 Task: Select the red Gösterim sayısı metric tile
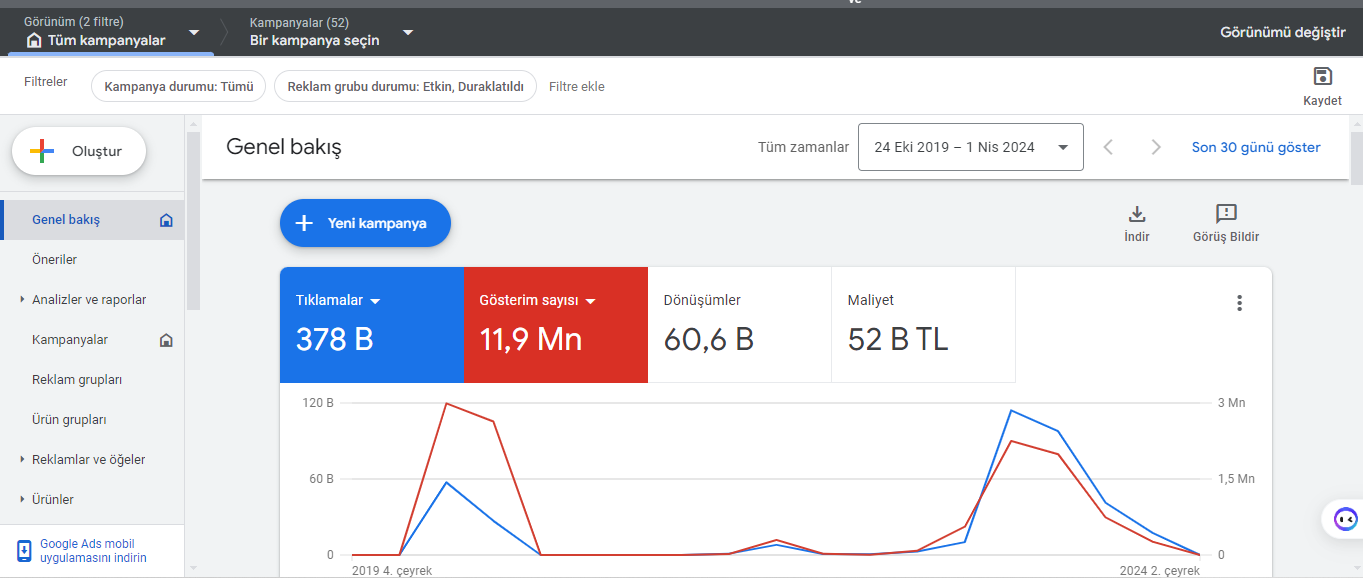[555, 325]
